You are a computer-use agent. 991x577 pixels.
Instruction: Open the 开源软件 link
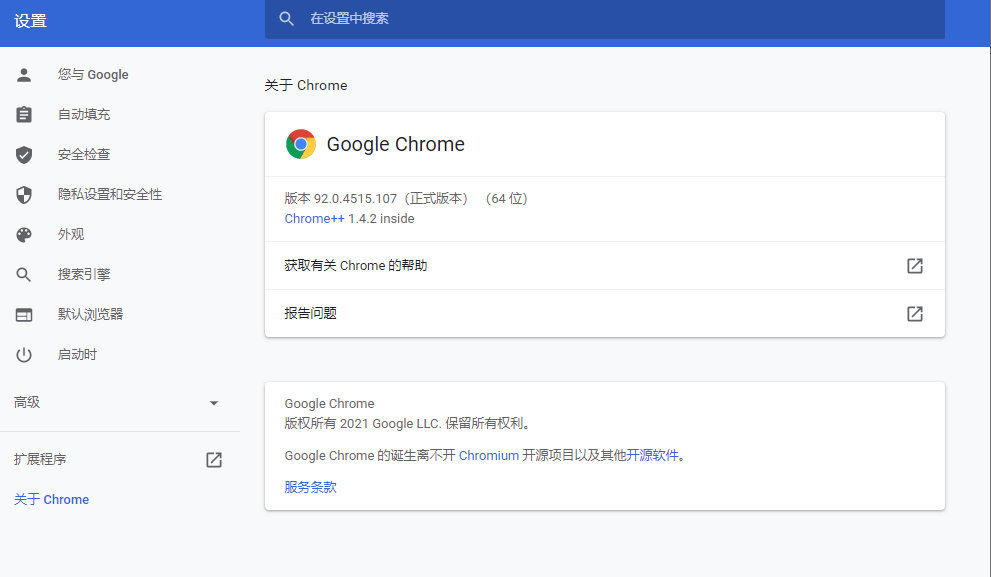(652, 456)
